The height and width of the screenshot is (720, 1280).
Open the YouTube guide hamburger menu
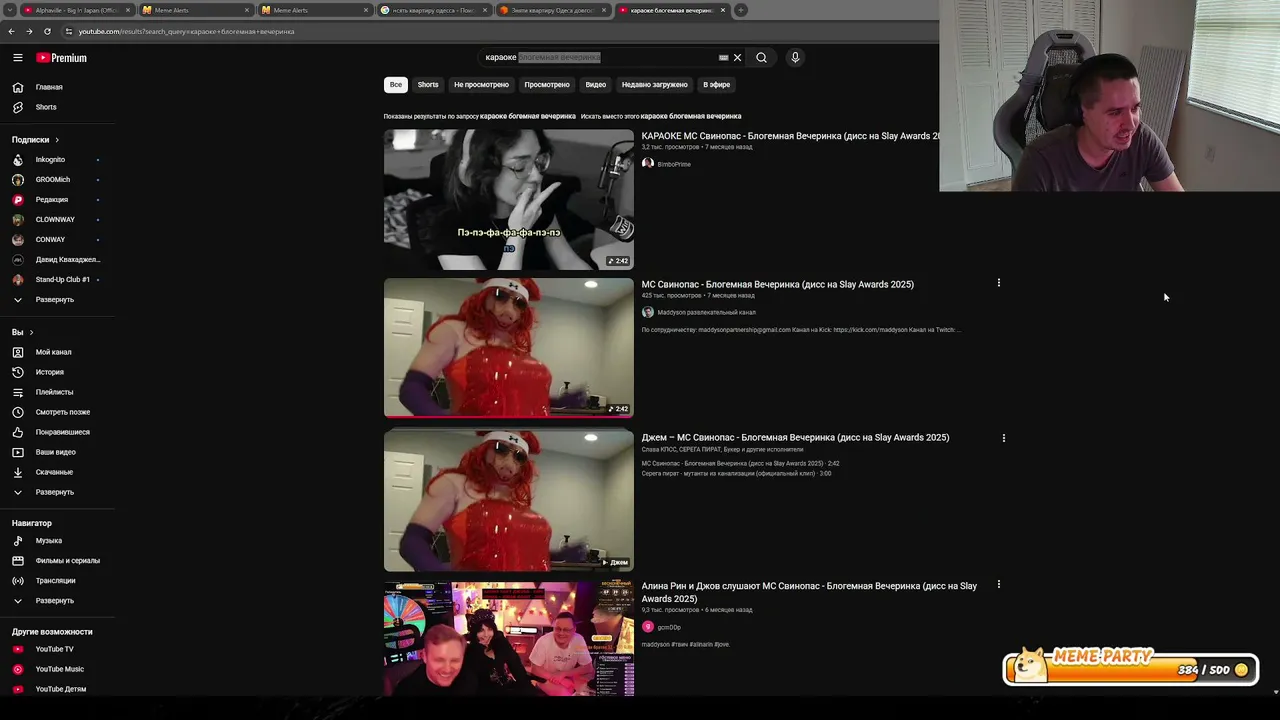tap(18, 58)
